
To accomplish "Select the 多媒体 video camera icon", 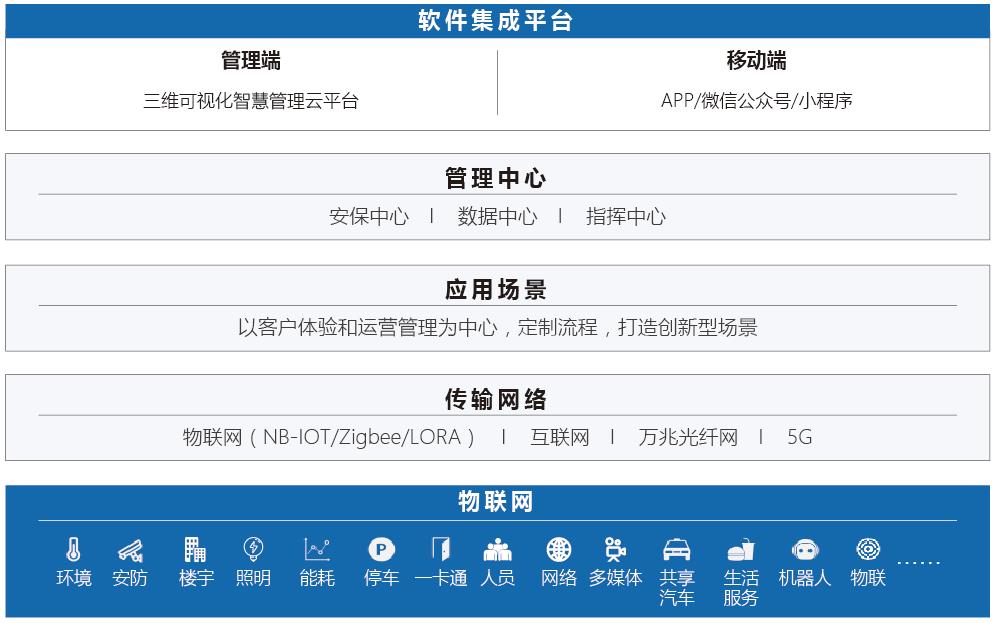I will [615, 549].
